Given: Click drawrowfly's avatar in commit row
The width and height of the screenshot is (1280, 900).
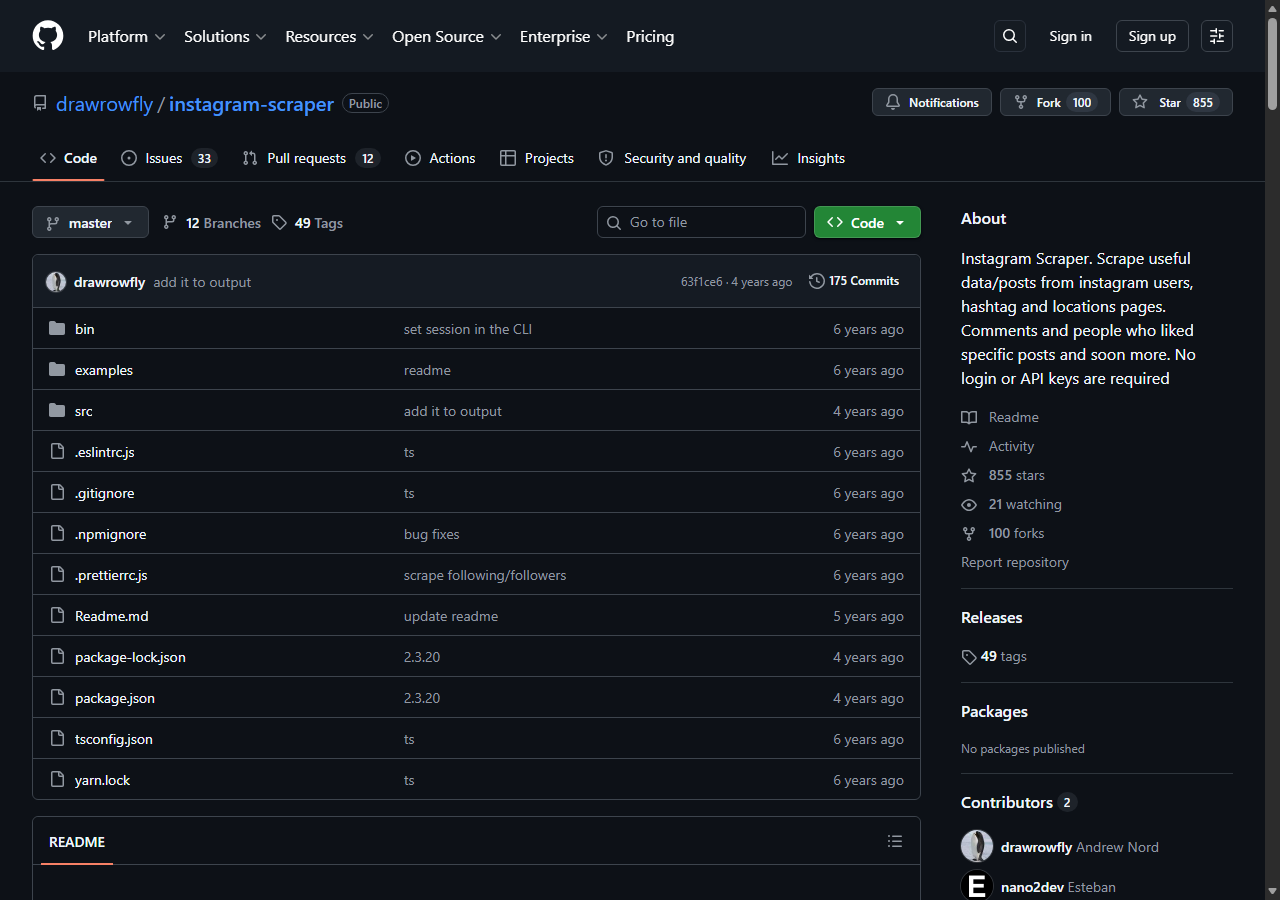Looking at the screenshot, I should tap(56, 282).
